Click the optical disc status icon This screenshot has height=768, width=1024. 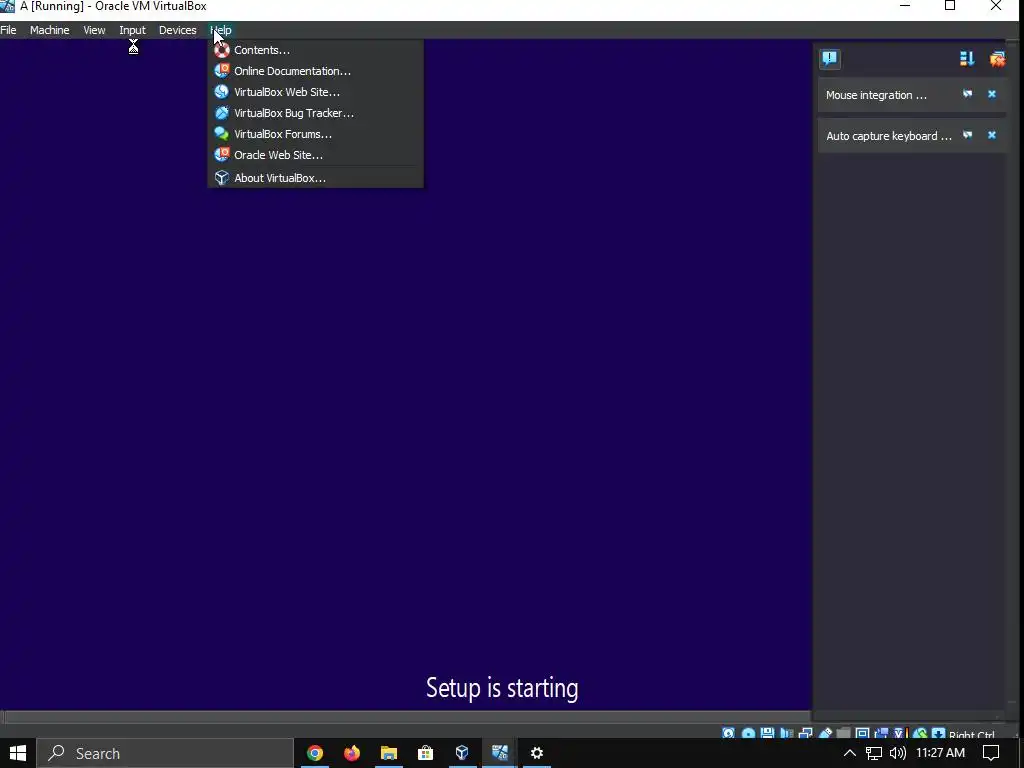(x=748, y=733)
